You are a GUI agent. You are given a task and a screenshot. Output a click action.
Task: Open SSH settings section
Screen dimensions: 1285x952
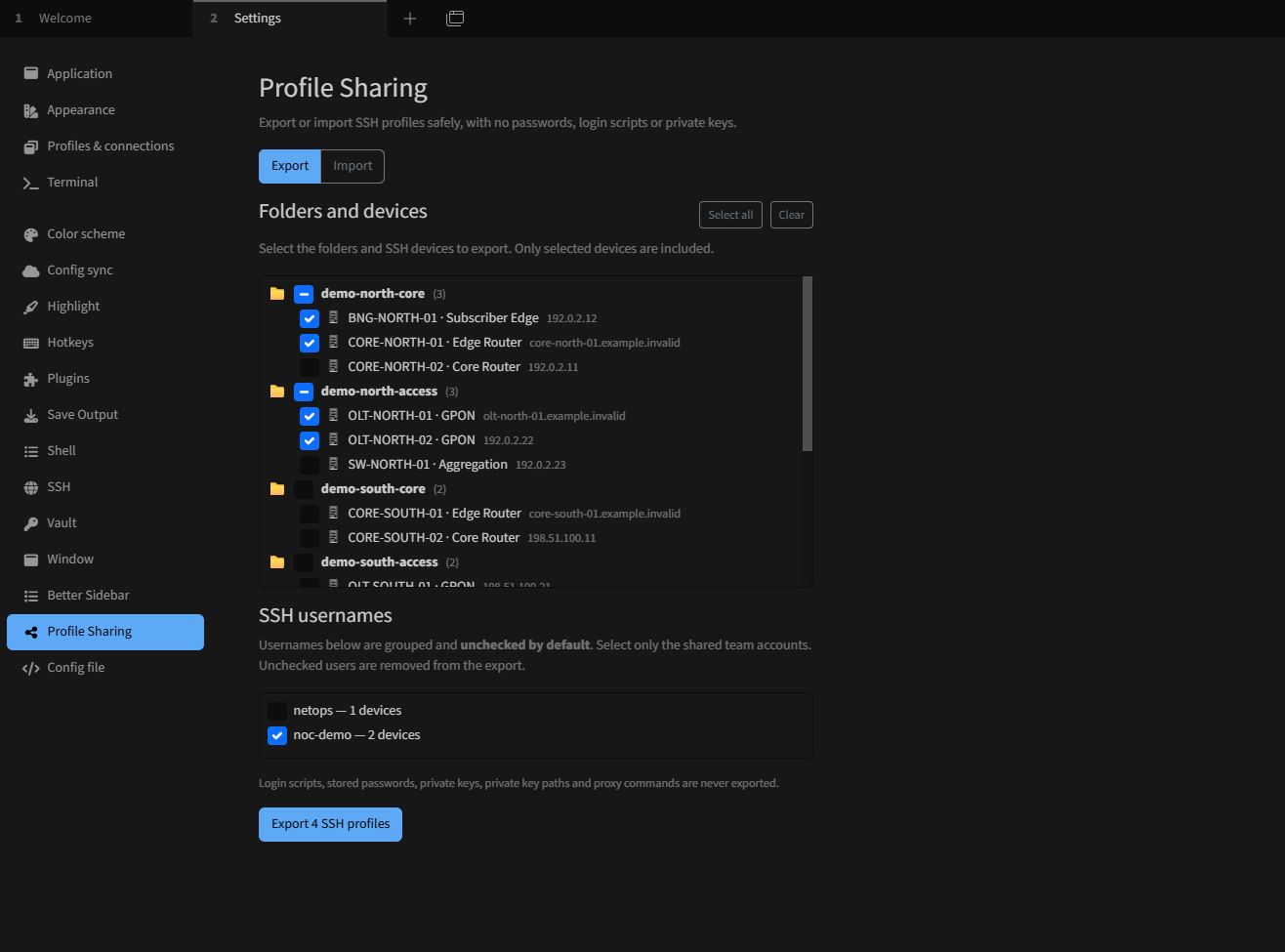coord(105,486)
